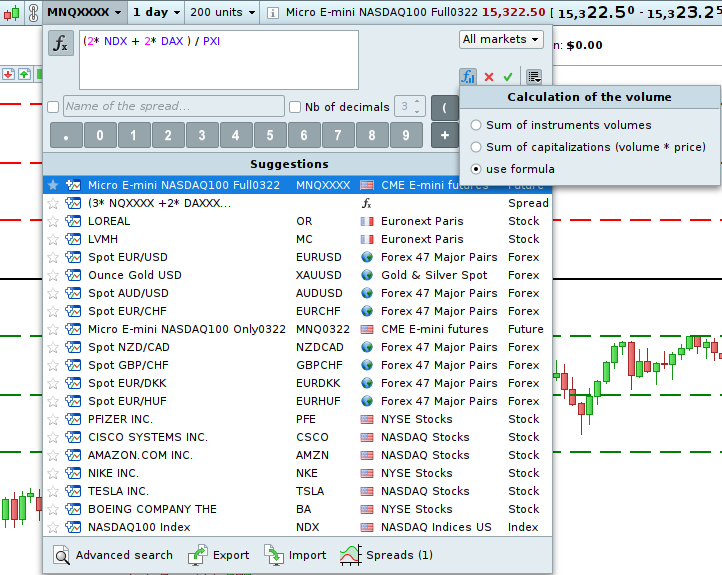
Task: Open Advanced search
Action: coord(113,555)
